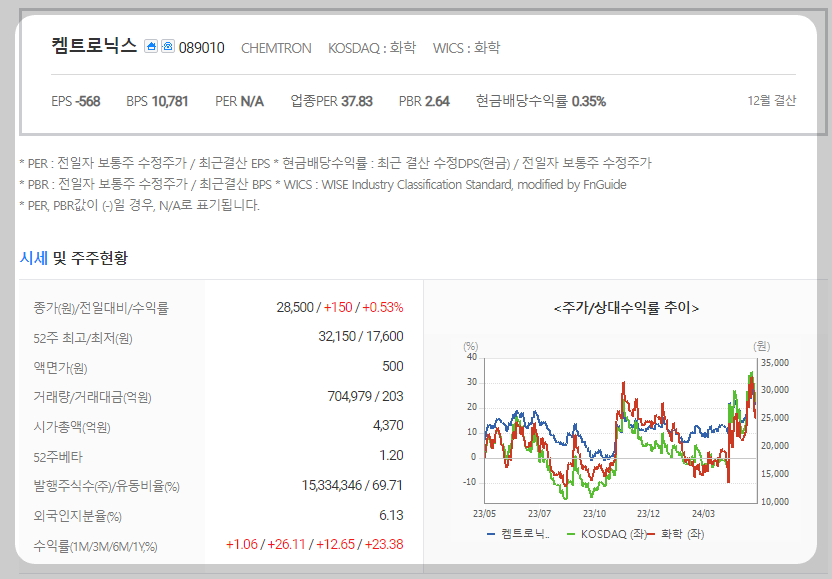The height and width of the screenshot is (579, 832).
Task: Click the 종가(원)/전일대비/수익률 row label
Action: pyautogui.click(x=101, y=308)
